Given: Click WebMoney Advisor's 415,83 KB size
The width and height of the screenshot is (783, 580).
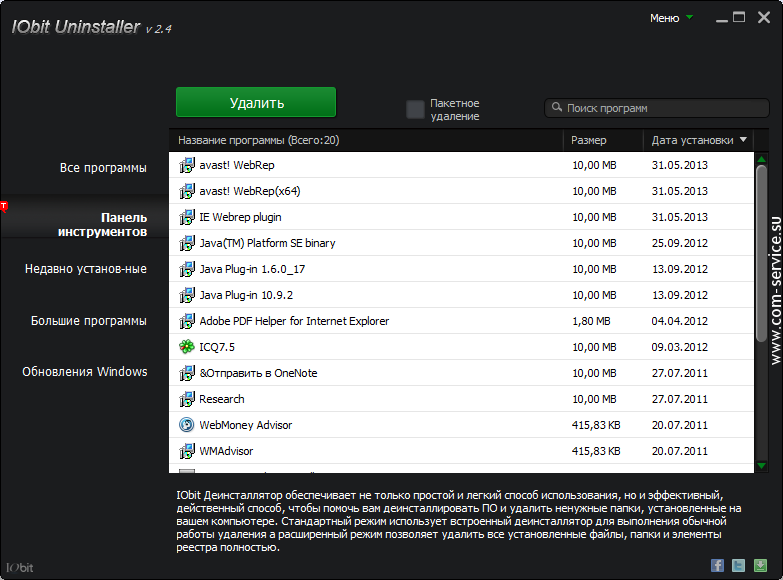Looking at the screenshot, I should [596, 425].
